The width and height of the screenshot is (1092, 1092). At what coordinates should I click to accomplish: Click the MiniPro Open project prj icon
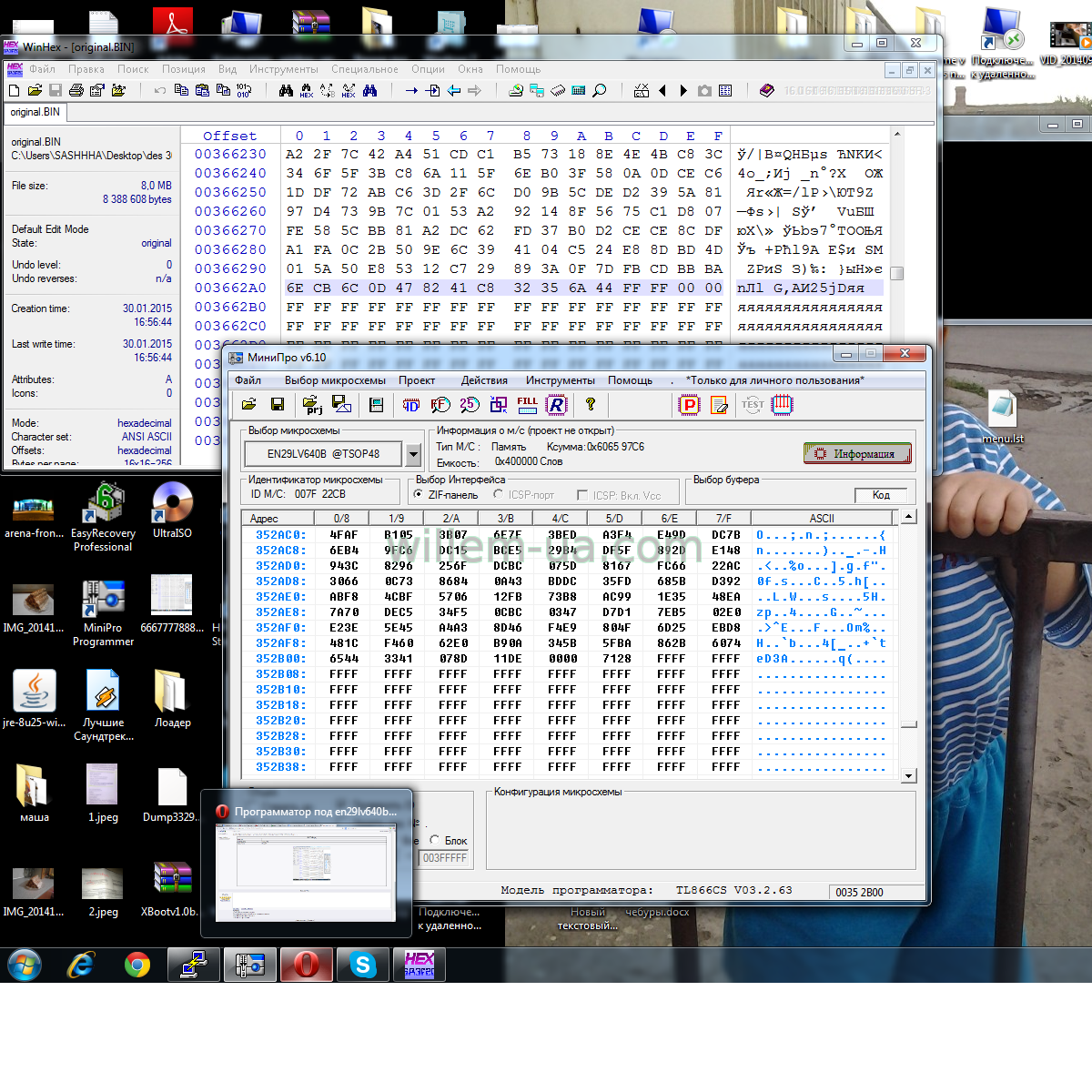pyautogui.click(x=312, y=404)
